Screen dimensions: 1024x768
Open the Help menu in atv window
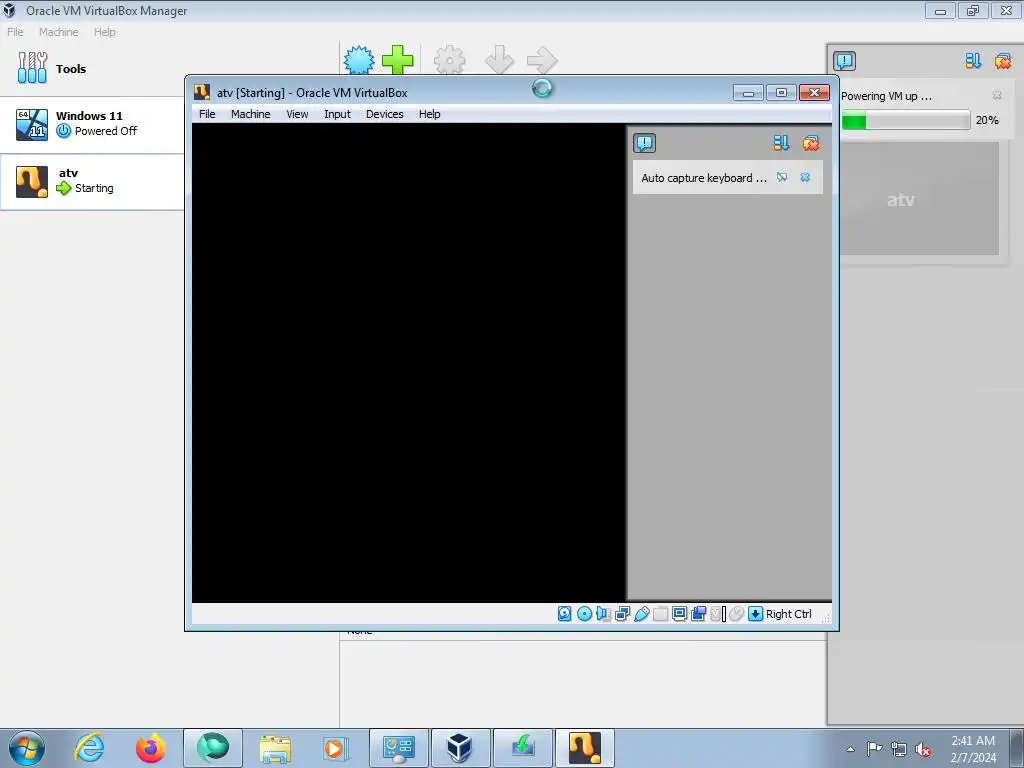pos(430,114)
